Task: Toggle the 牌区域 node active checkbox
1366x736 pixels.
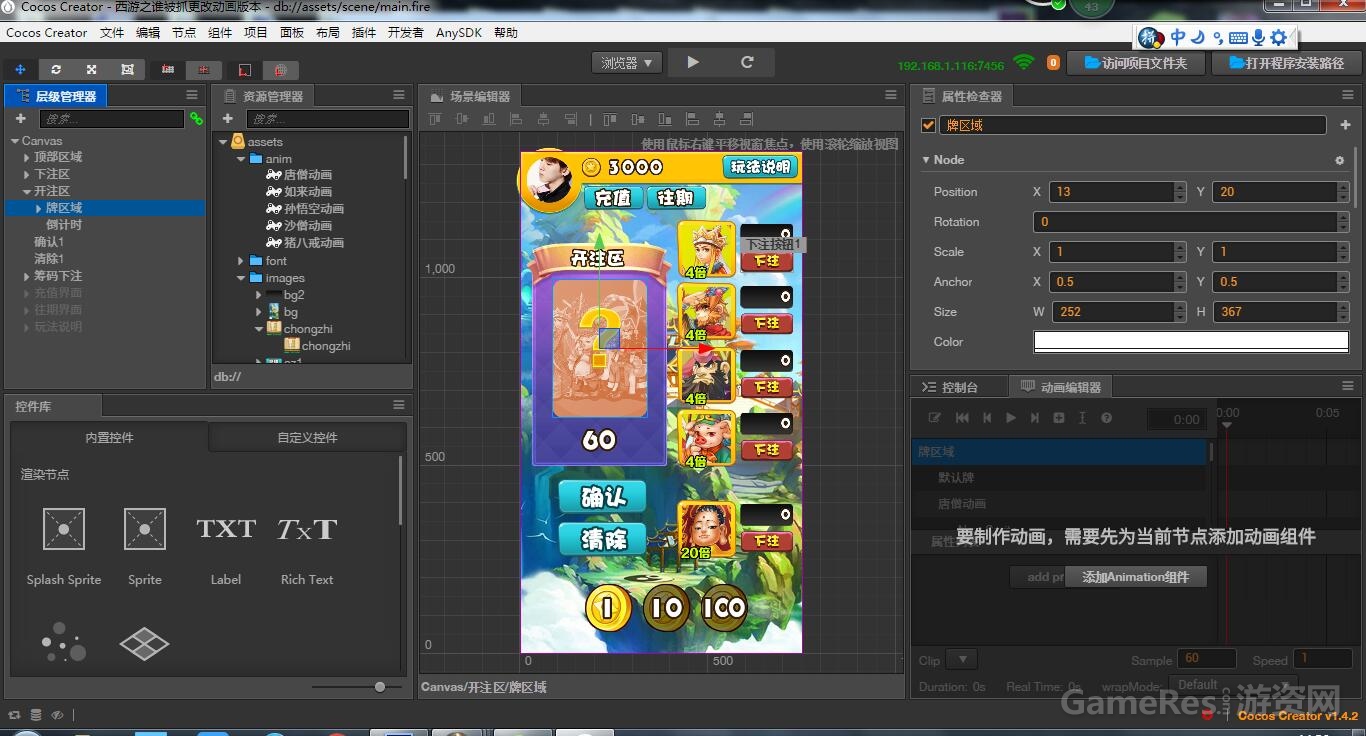Action: [928, 125]
